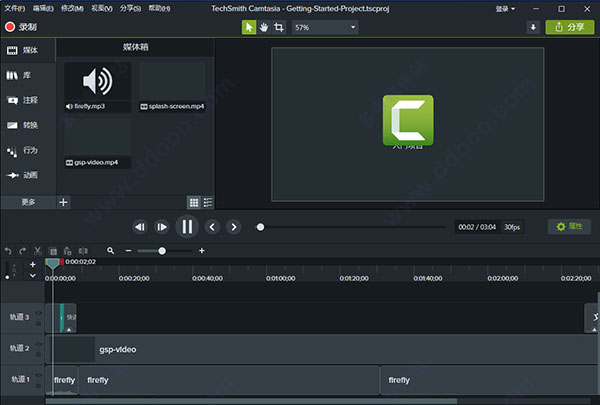Click the Undo icon on timeline toolbar
This screenshot has width=600, height=405.
[8, 251]
